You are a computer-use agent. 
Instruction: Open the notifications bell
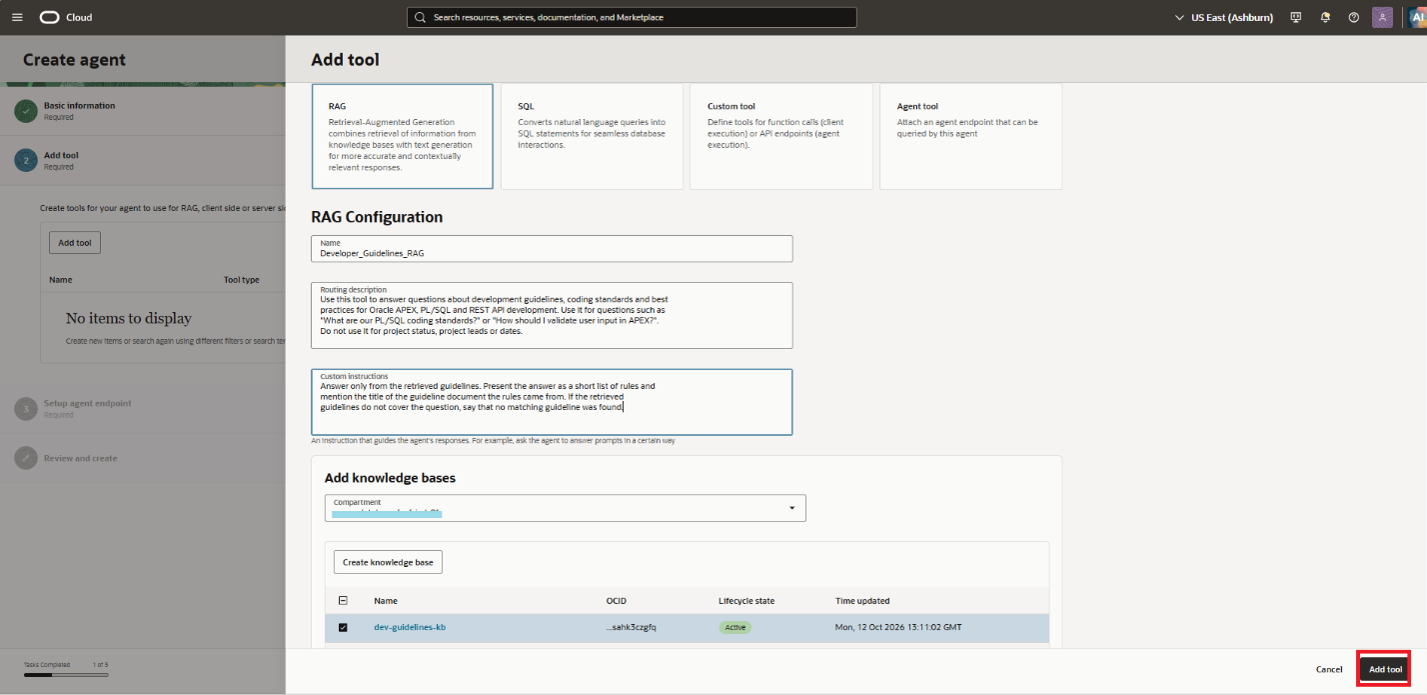[x=1325, y=17]
